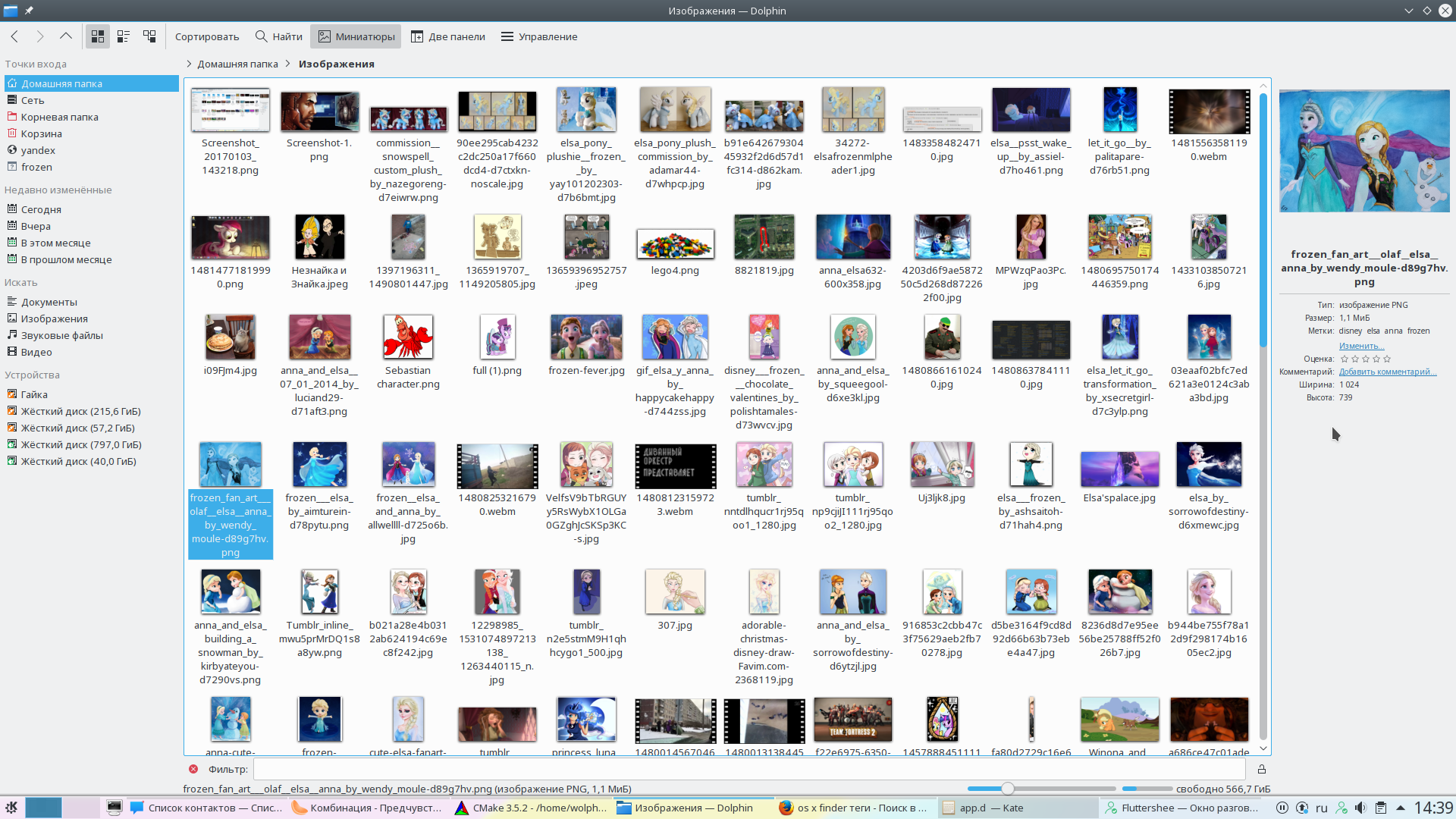
Task: Select frozen-fever.jpg thumbnail
Action: click(x=586, y=337)
